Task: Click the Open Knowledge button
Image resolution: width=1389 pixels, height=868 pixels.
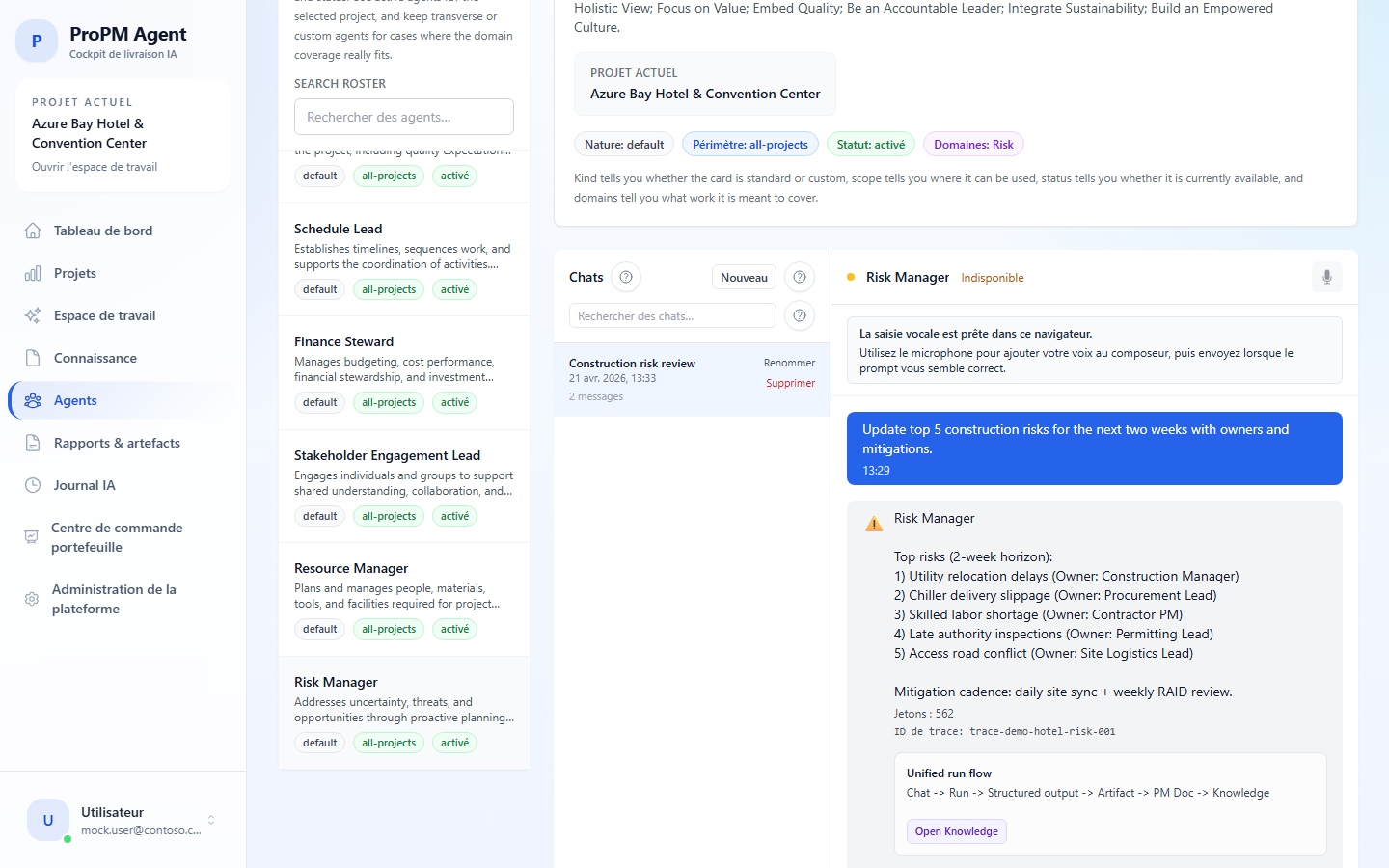Action: tap(956, 830)
